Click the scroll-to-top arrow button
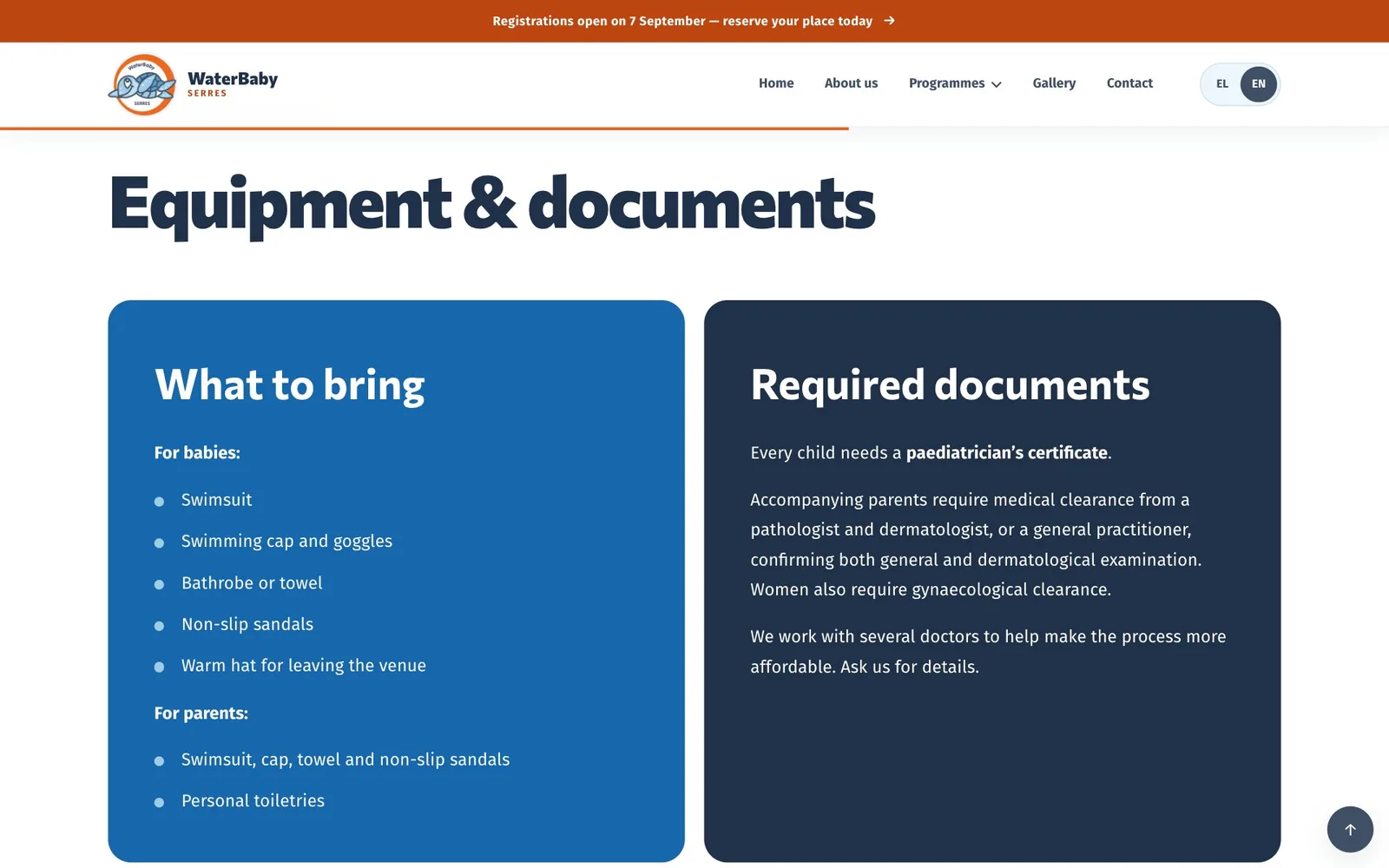 (x=1350, y=829)
